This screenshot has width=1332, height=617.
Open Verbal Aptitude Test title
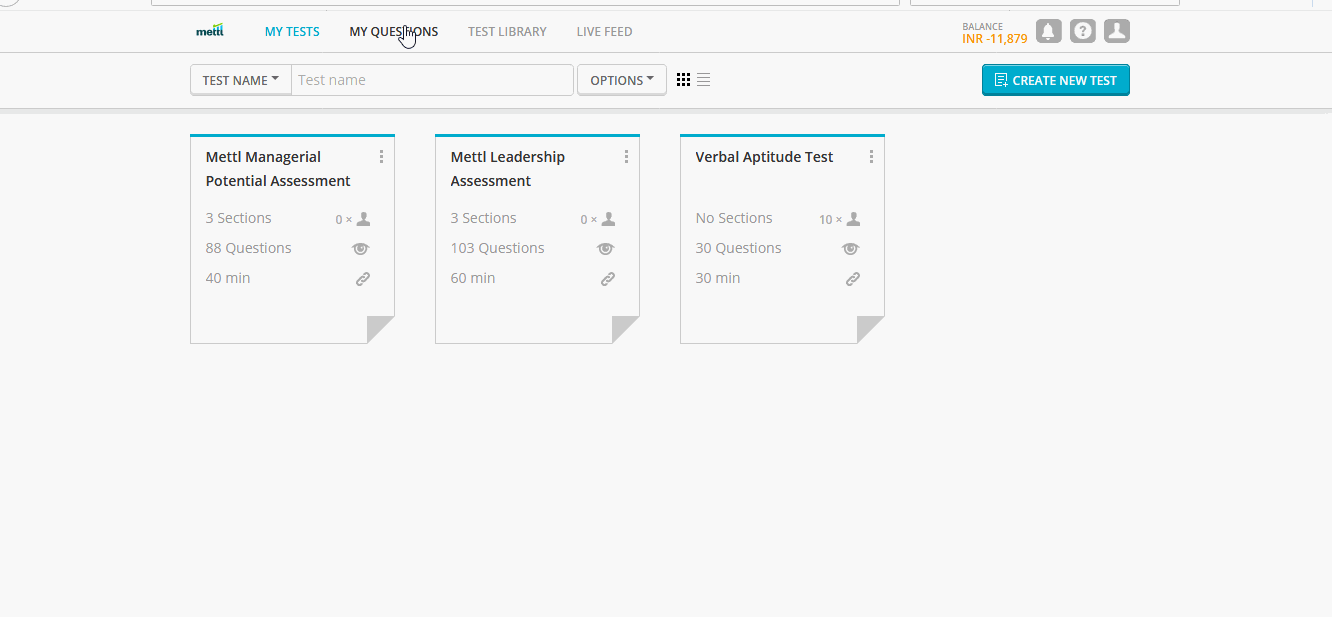click(x=764, y=157)
